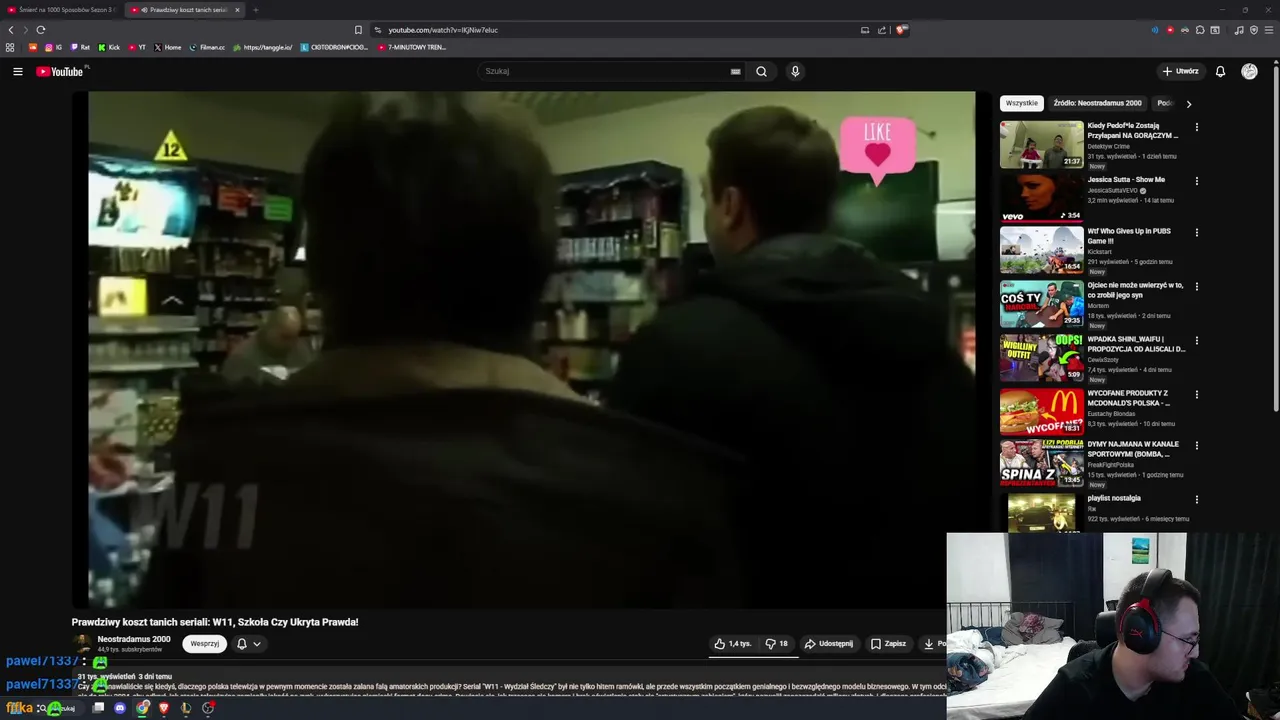1280x720 pixels.
Task: Open the account avatar menu
Action: click(1249, 71)
